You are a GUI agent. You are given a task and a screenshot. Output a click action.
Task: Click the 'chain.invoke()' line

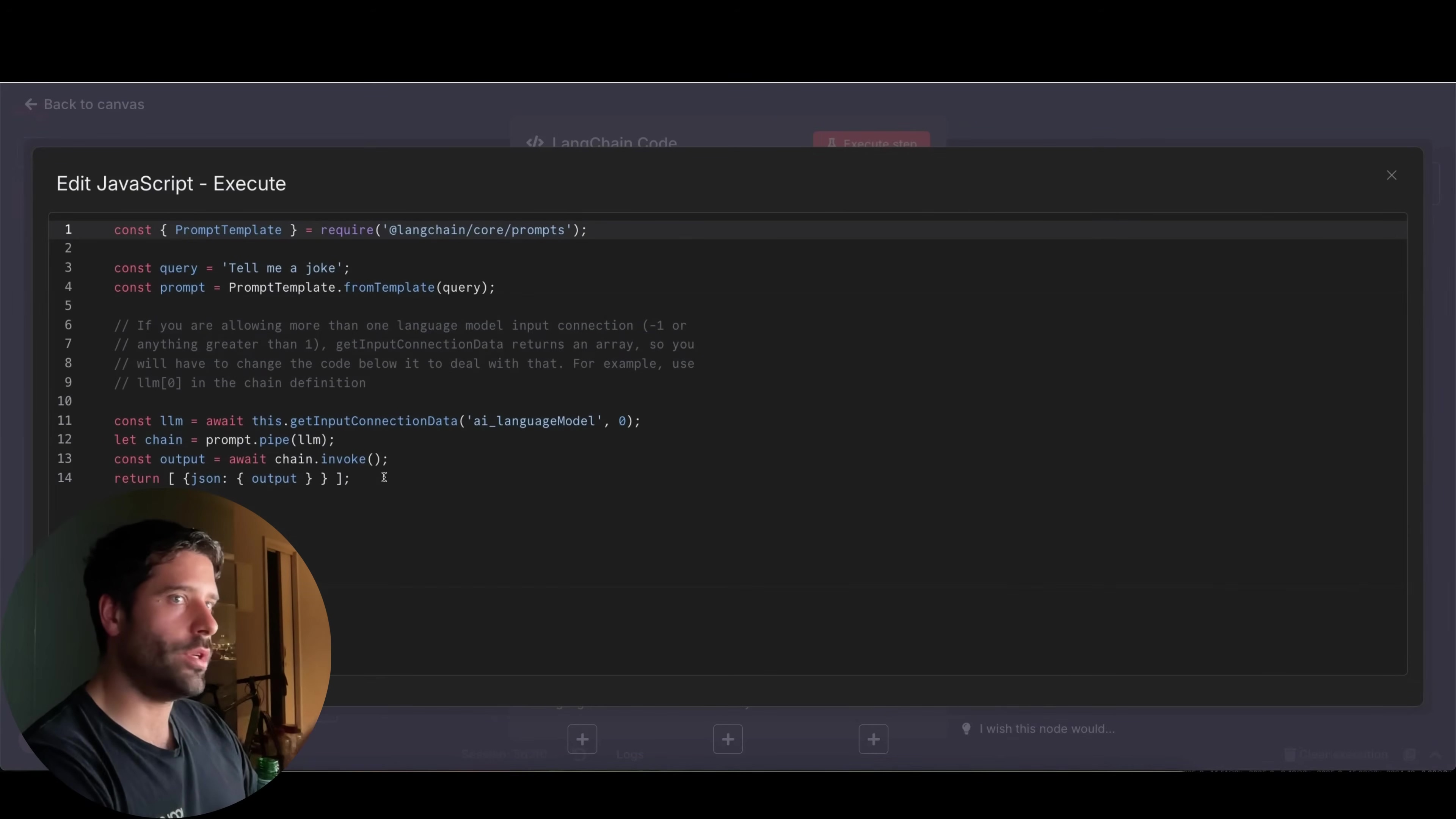(251, 459)
